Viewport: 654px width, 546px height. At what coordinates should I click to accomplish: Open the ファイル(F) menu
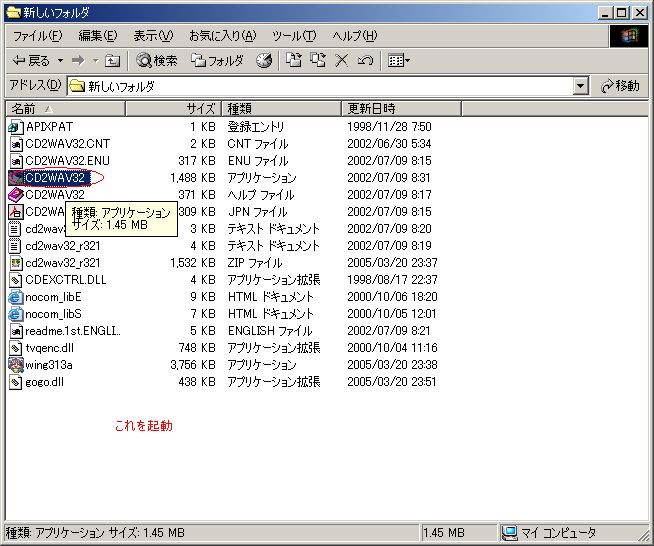37,36
